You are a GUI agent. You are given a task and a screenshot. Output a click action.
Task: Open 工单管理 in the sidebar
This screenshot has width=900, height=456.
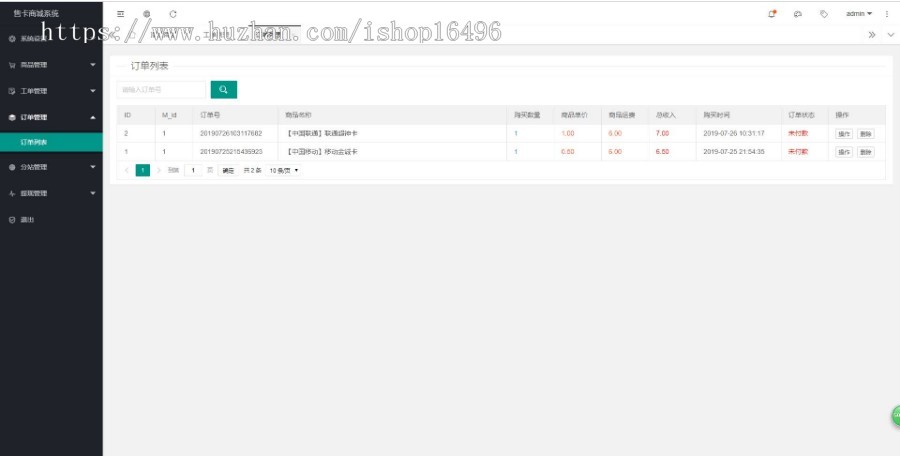pos(34,91)
